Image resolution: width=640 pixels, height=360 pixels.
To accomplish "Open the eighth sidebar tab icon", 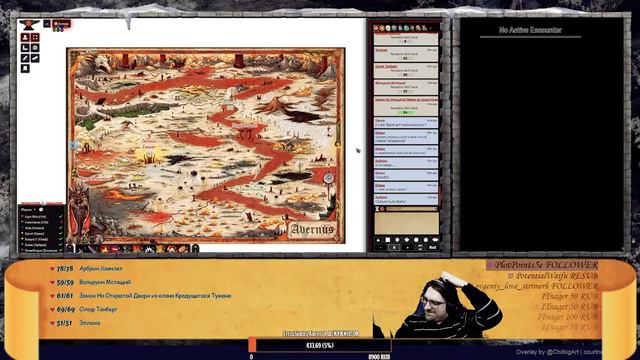I will [418, 28].
